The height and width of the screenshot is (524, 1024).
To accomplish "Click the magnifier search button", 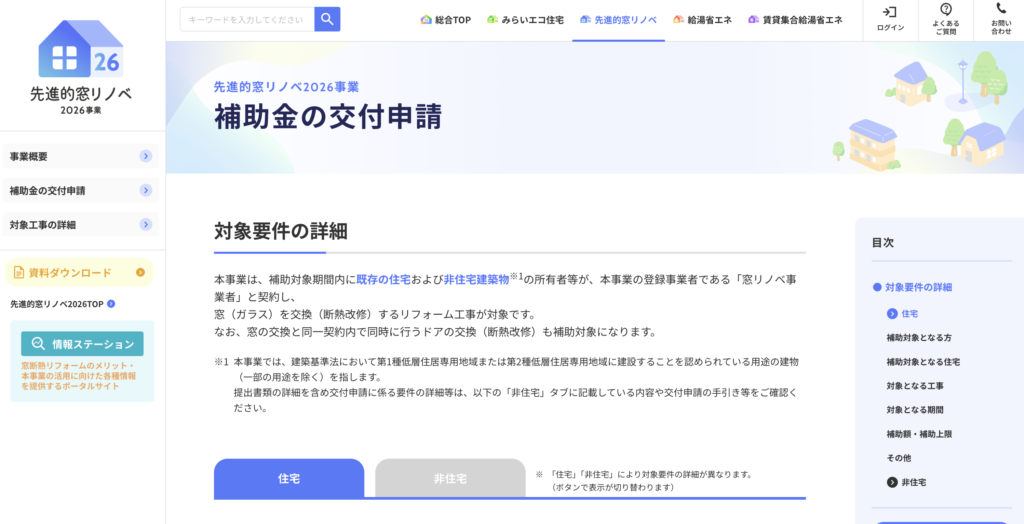I will [327, 20].
